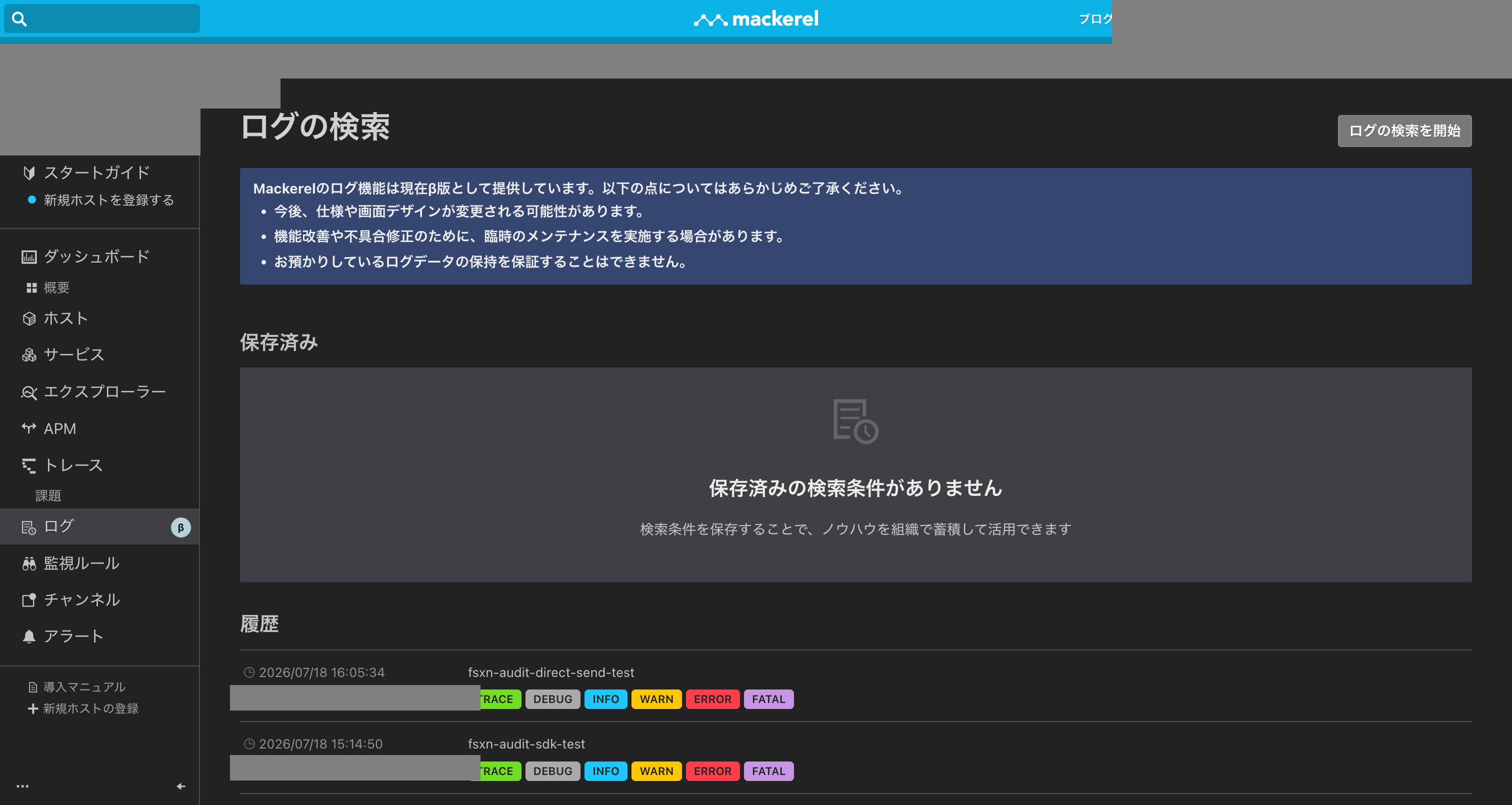Screen dimensions: 1512x805
Task: Click 新規ホストを登録する link
Action: click(108, 200)
